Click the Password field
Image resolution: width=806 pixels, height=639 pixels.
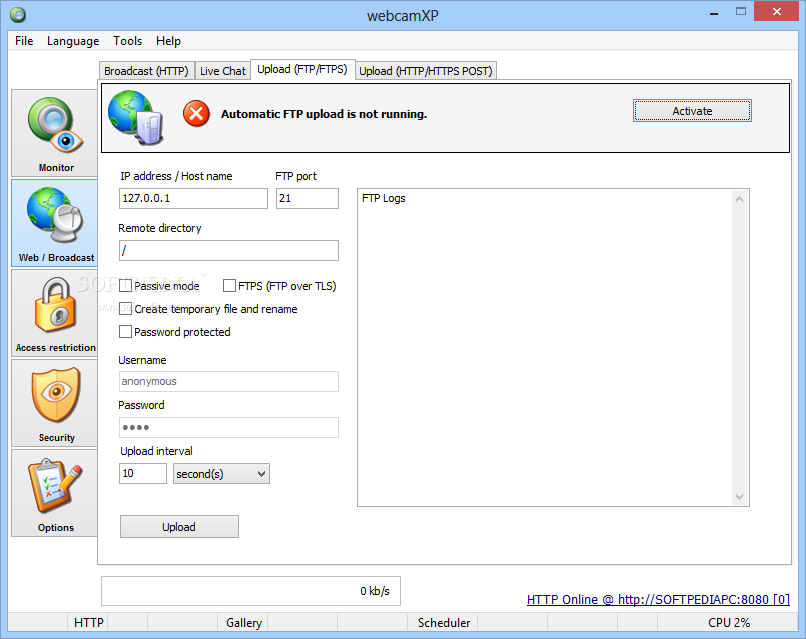pos(229,427)
